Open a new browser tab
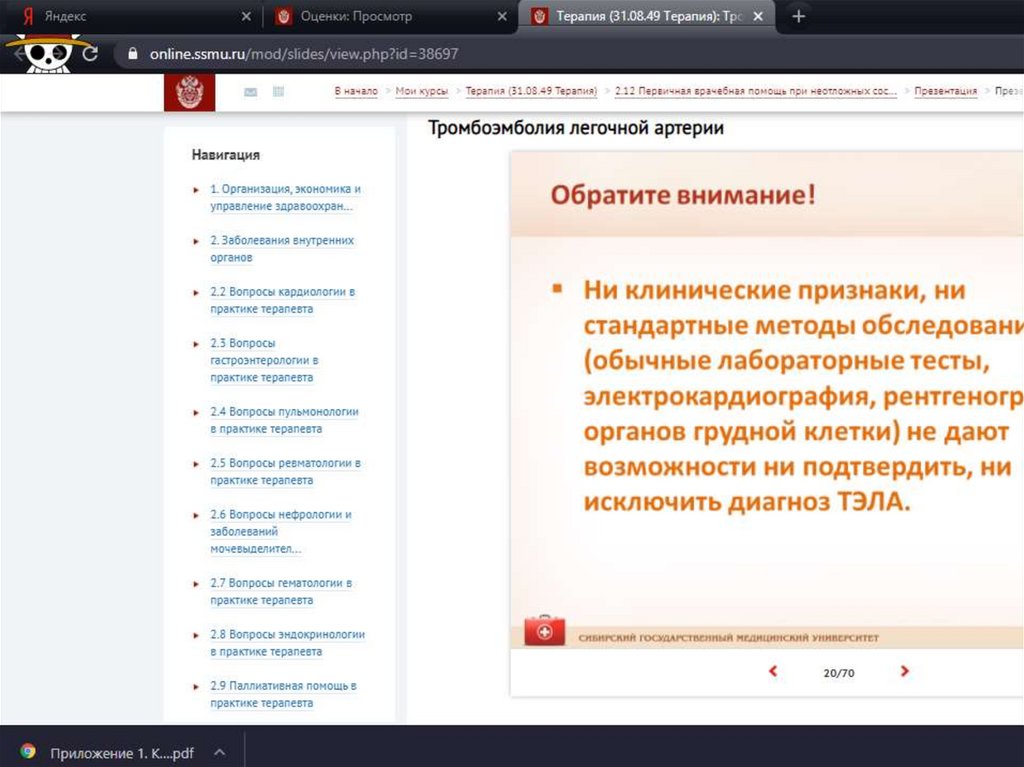This screenshot has height=767, width=1024. coord(798,17)
